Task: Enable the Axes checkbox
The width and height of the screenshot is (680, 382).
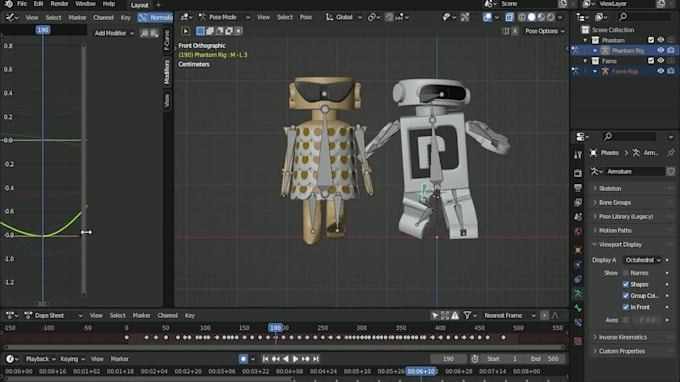Action: (x=625, y=320)
